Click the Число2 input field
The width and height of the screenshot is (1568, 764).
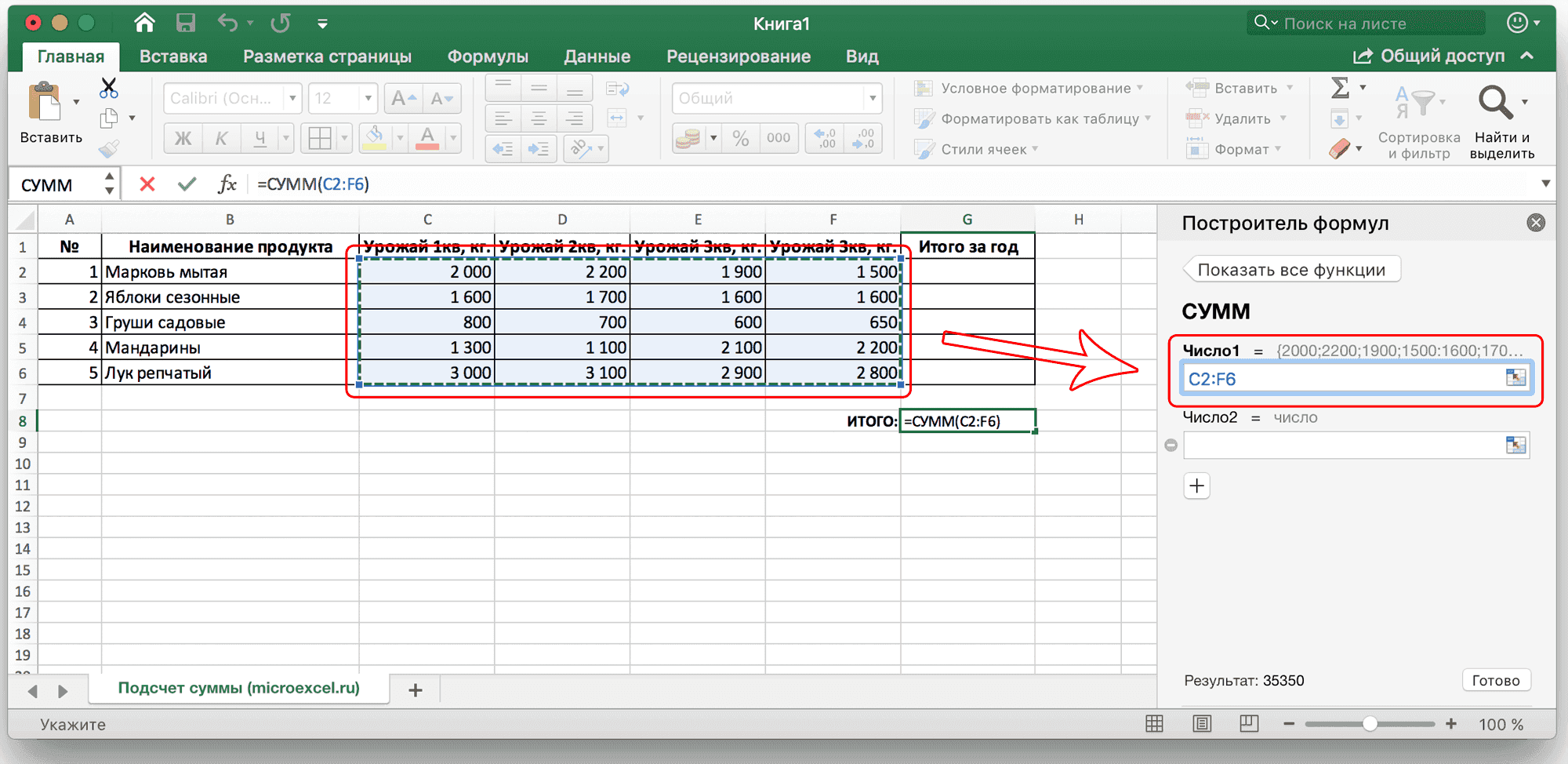coord(1348,445)
